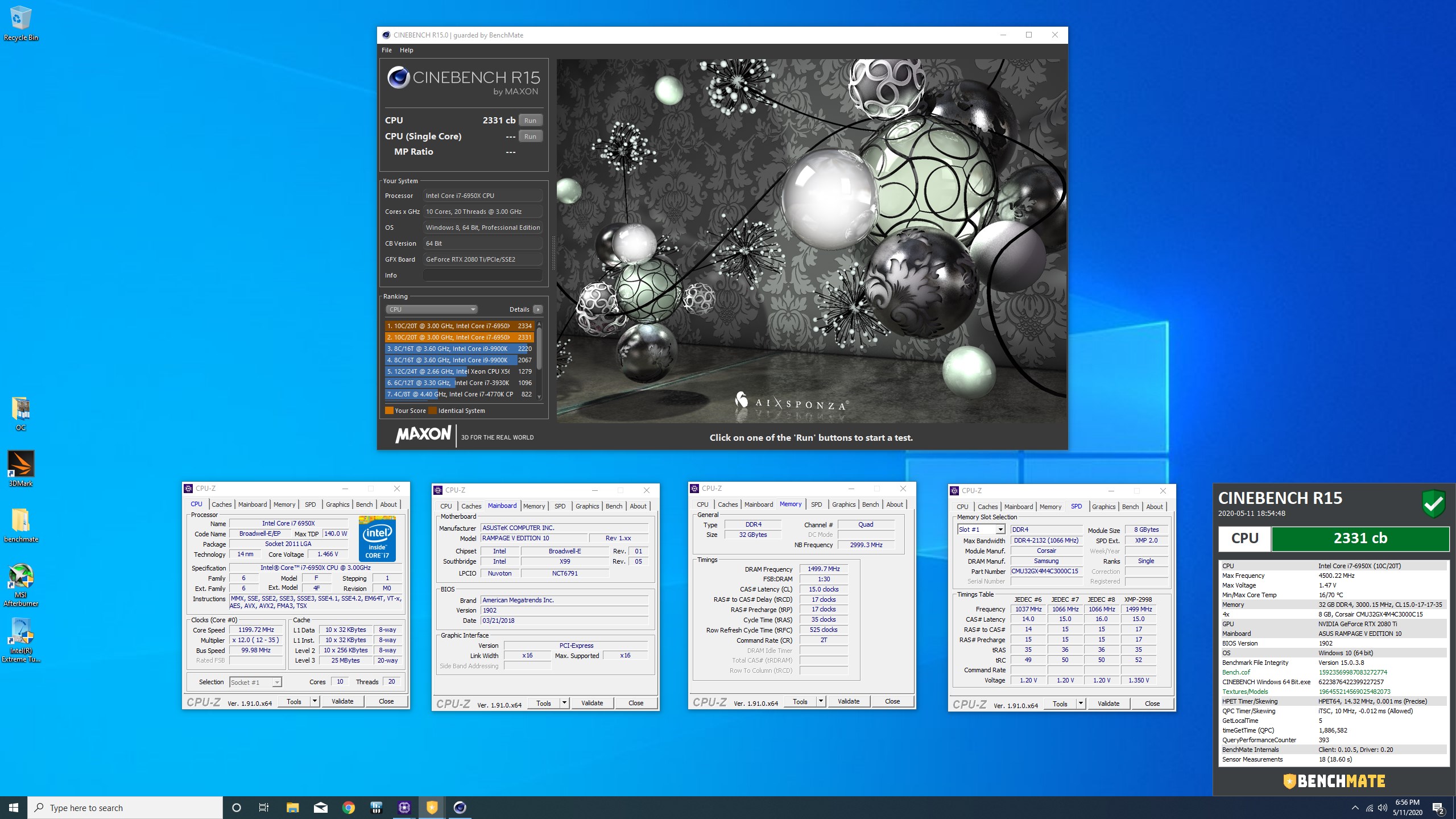Open Graphics tab in Mainboard CPU-Z window
1456x819 pixels.
[587, 506]
